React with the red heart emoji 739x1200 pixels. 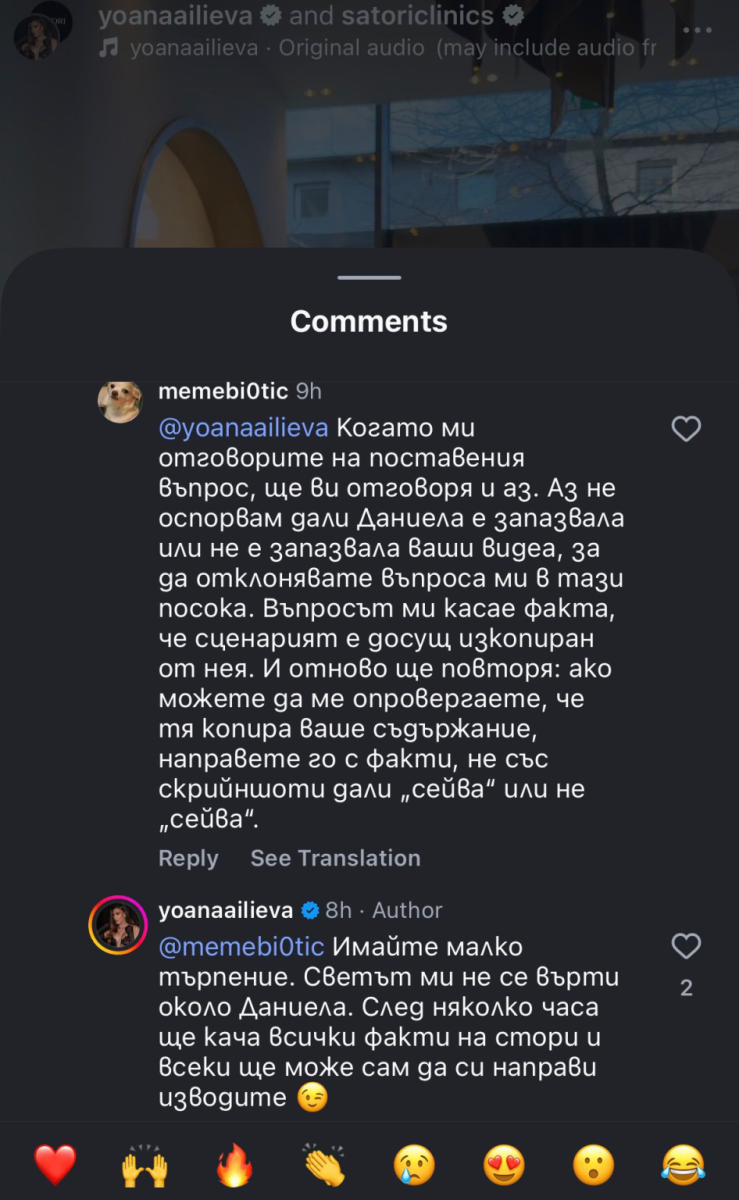pos(55,1163)
